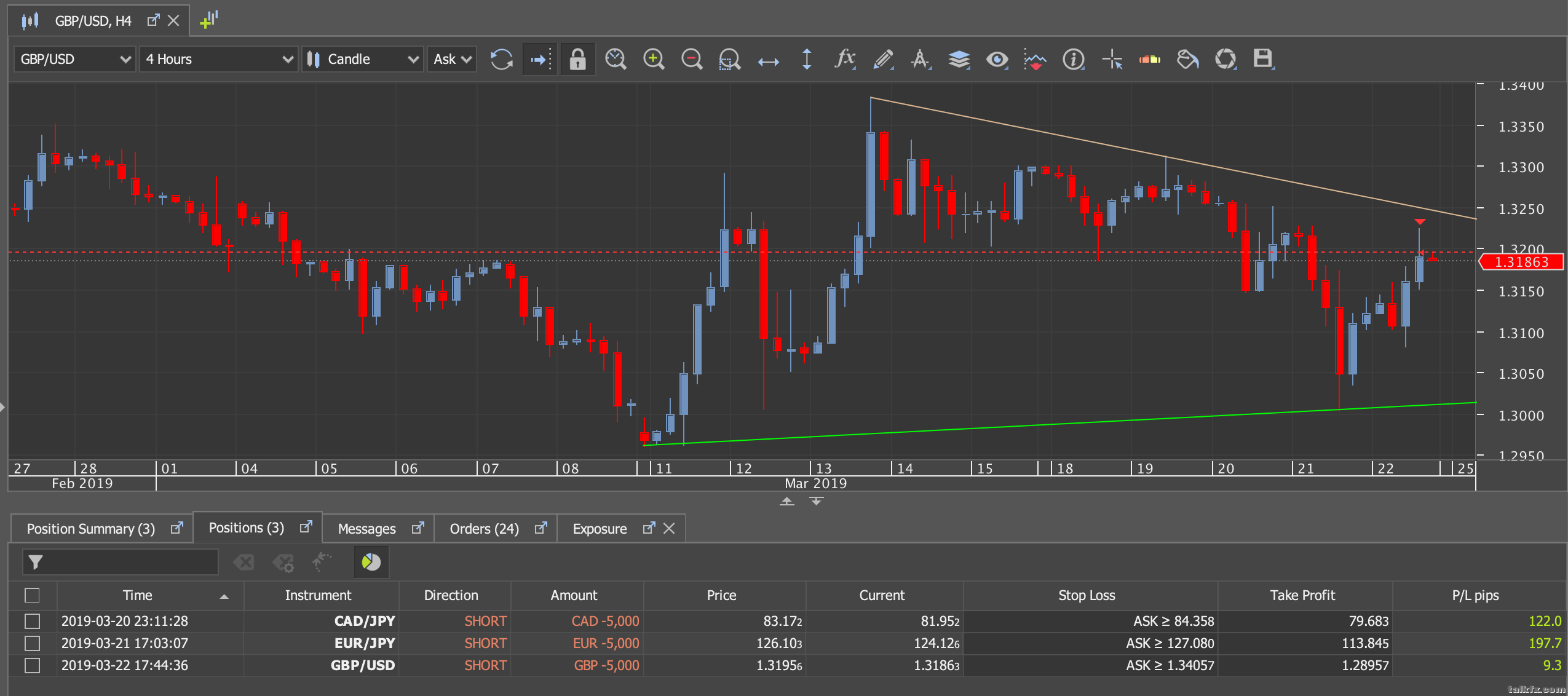The image size is (1568, 696).
Task: Open the 4 Hours period dropdown
Action: coord(218,59)
